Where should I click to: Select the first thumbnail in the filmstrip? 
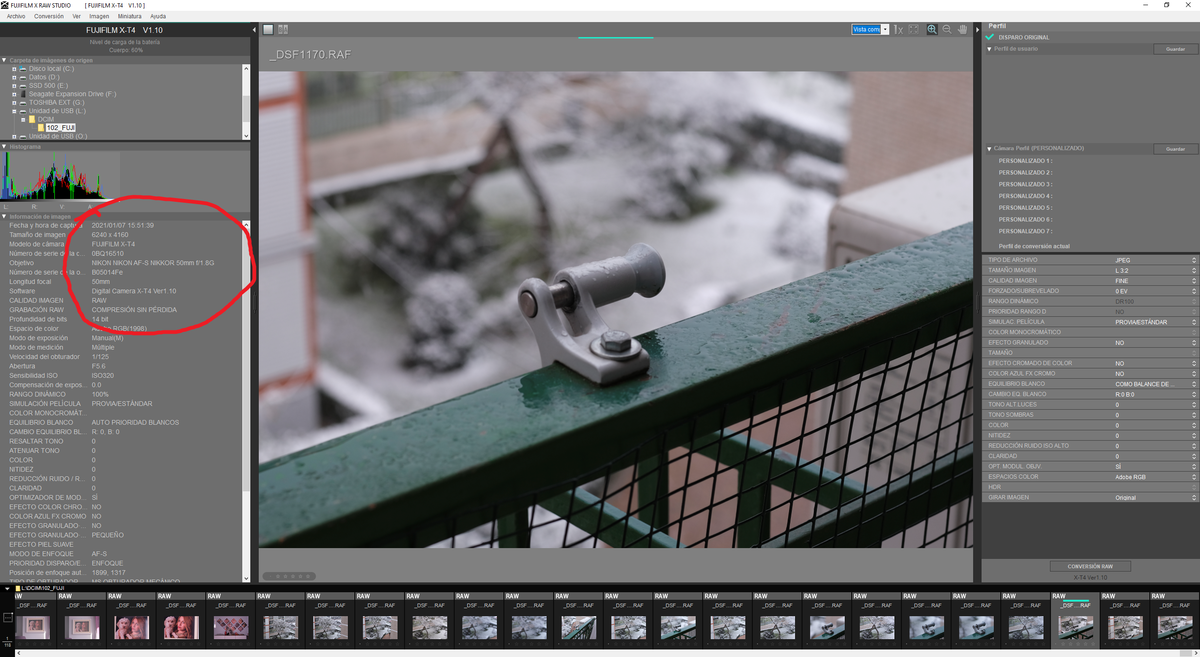click(x=34, y=626)
